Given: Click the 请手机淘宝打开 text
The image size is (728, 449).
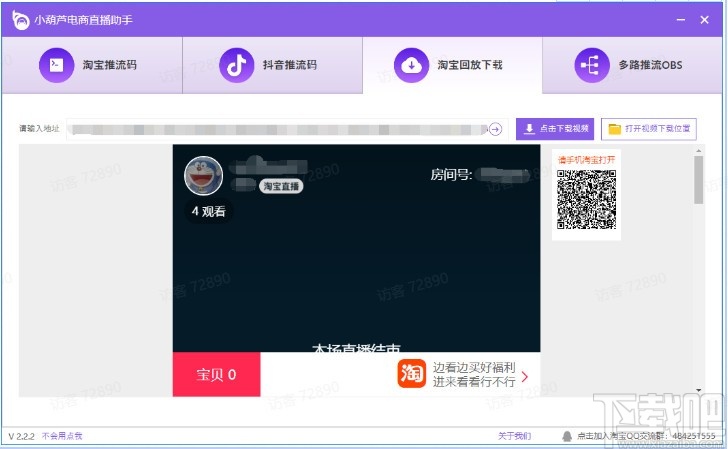Looking at the screenshot, I should (586, 160).
